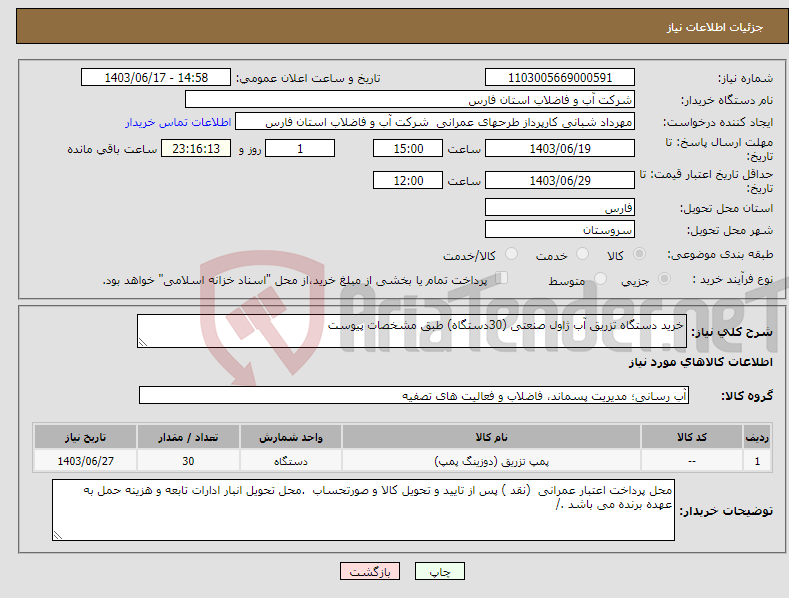Click the remaining days field showing 1
Viewport: 789px width, 598px height.
[300, 148]
